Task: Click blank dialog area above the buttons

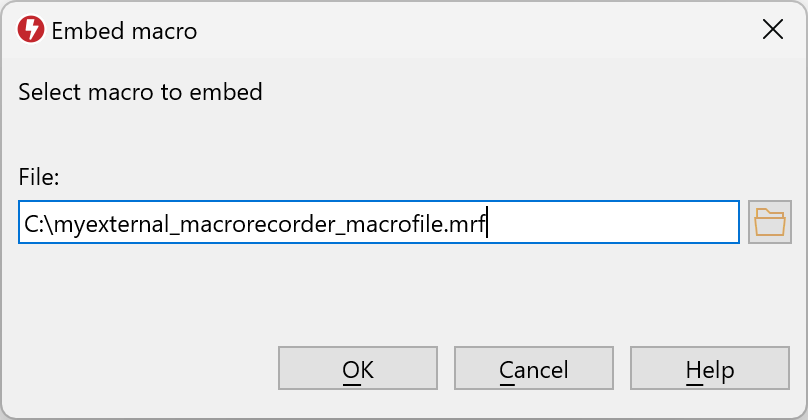Action: (x=400, y=295)
